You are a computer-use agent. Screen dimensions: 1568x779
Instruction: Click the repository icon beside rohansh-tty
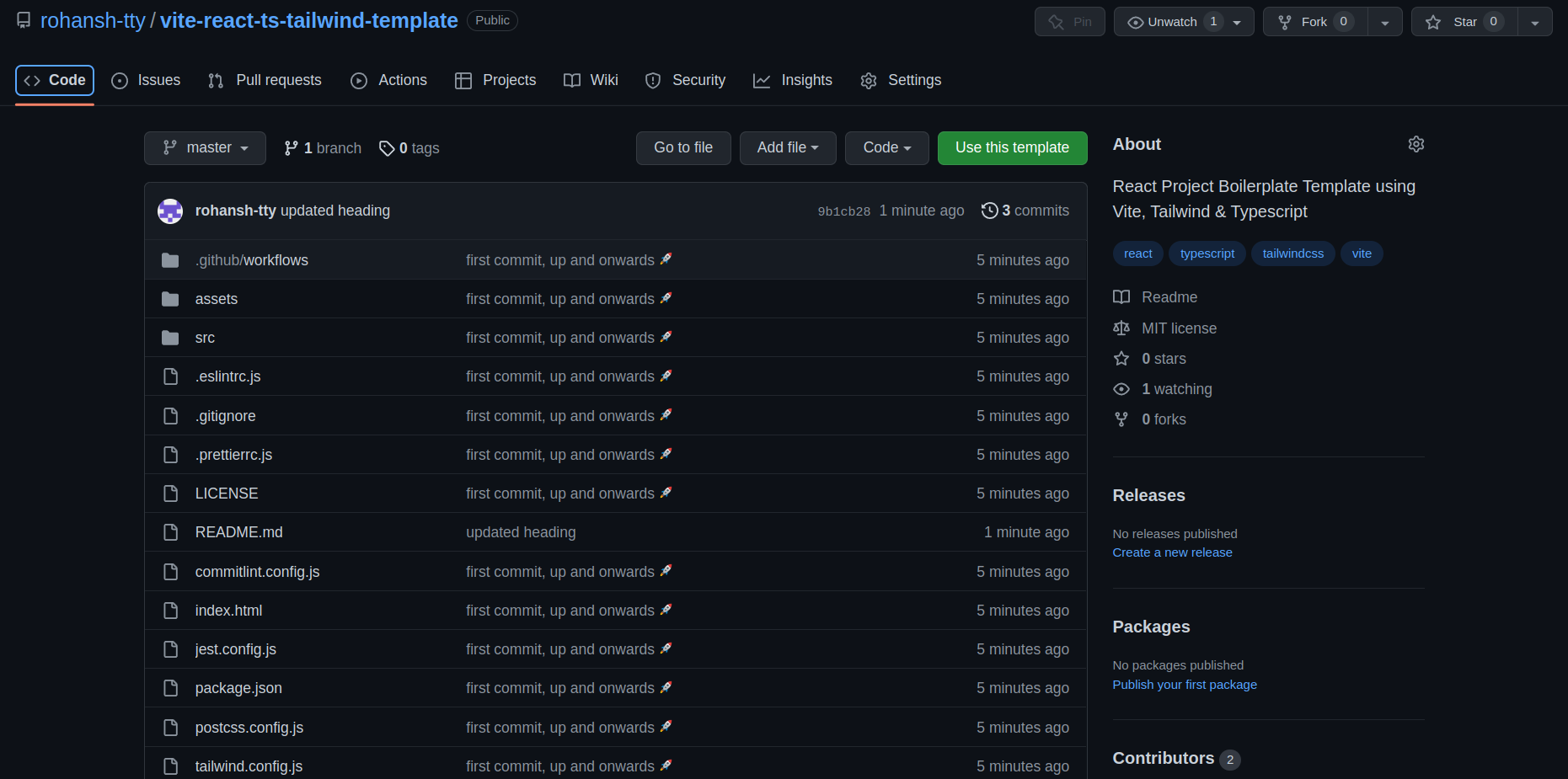(24, 20)
